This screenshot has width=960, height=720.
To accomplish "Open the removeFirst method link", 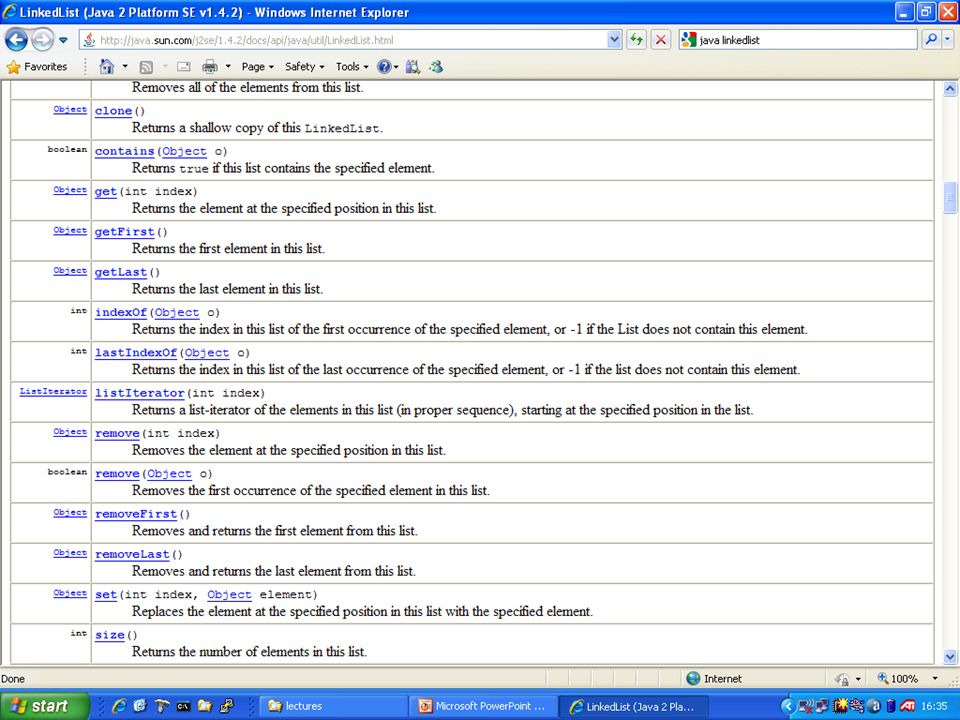I will tap(135, 514).
